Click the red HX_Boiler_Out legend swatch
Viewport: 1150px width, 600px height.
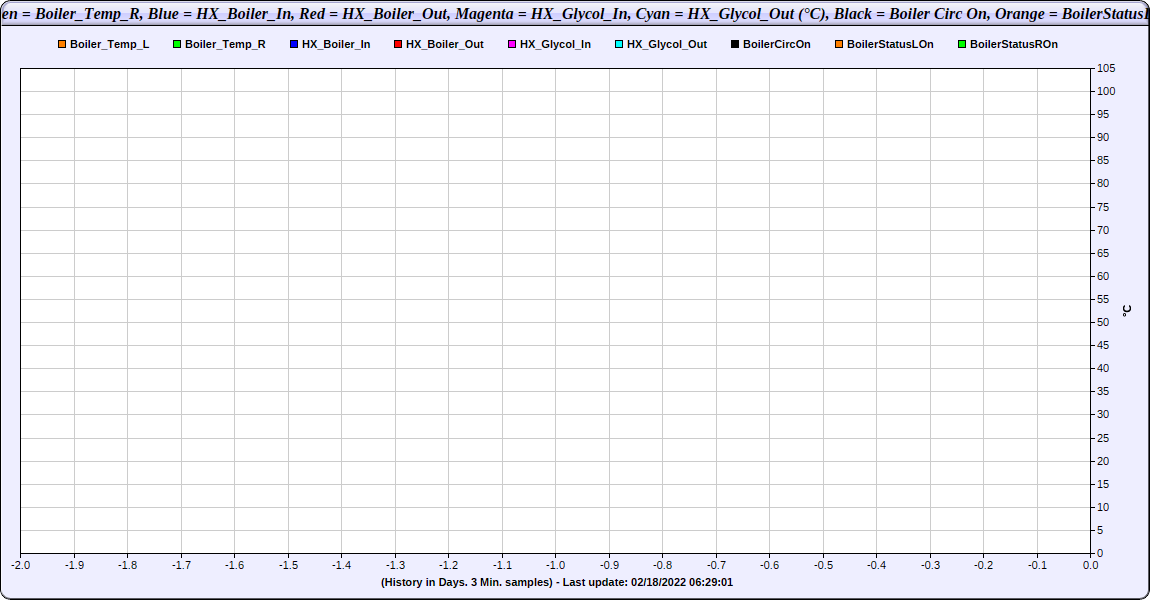coord(398,44)
